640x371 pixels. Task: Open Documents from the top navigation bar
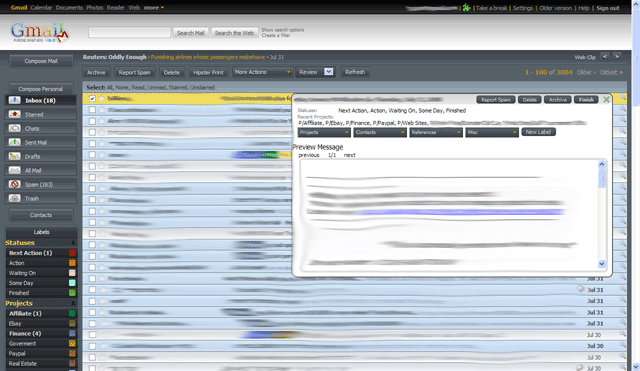(x=69, y=7)
